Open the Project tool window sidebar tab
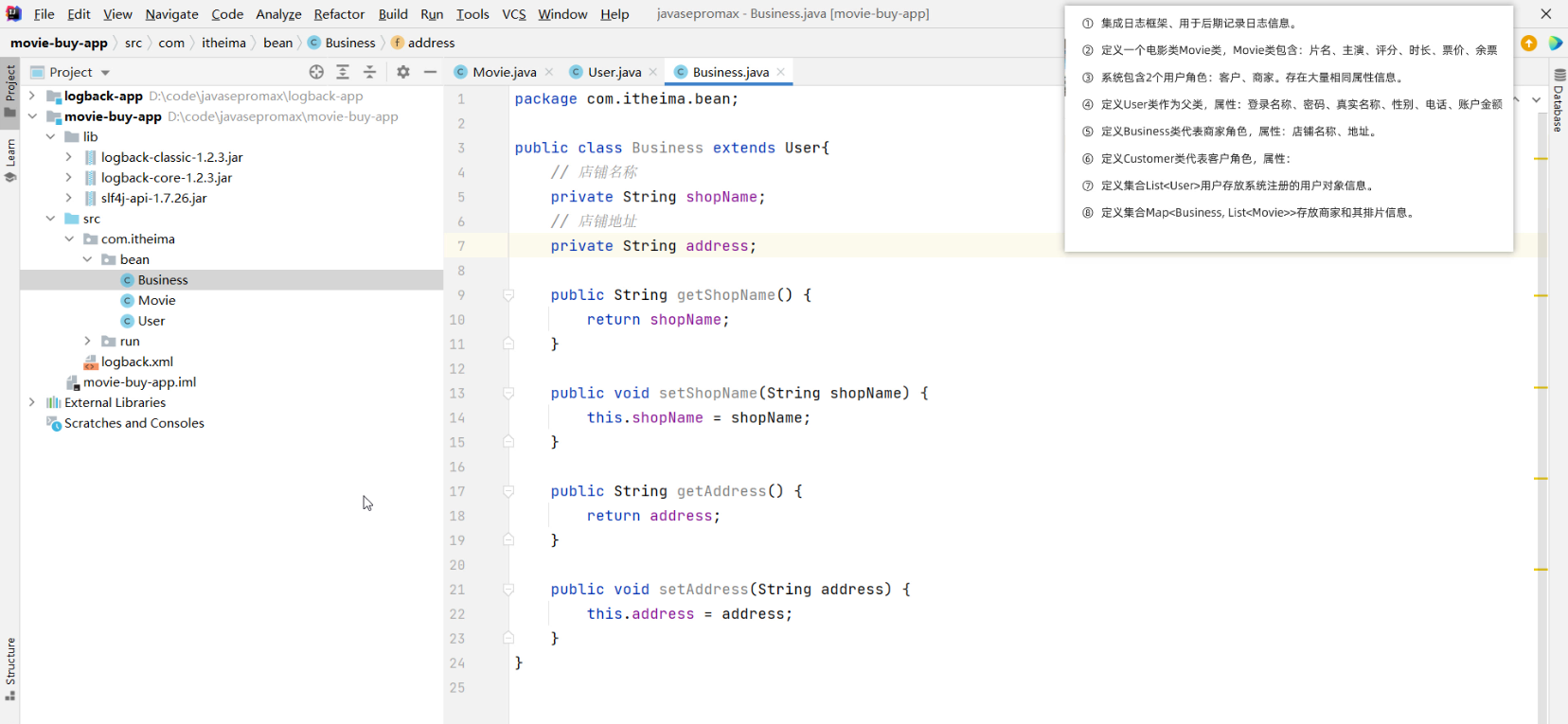Image resolution: width=1568 pixels, height=724 pixels. pyautogui.click(x=10, y=91)
